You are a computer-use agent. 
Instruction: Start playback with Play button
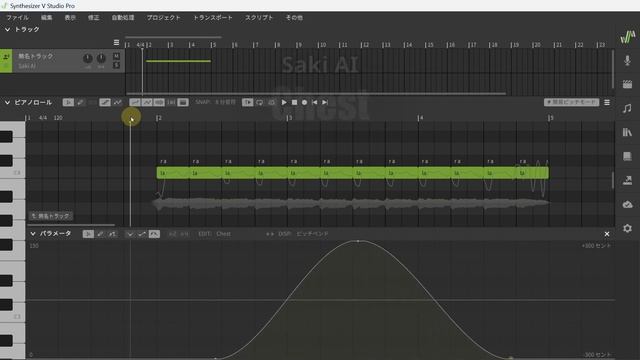[x=284, y=102]
